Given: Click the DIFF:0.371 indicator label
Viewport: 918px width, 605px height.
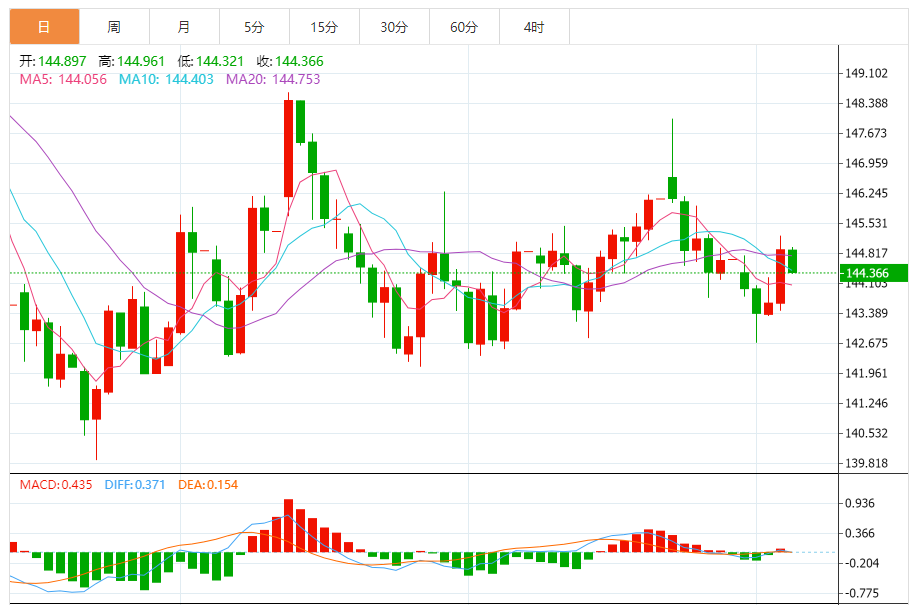Looking at the screenshot, I should tap(135, 484).
